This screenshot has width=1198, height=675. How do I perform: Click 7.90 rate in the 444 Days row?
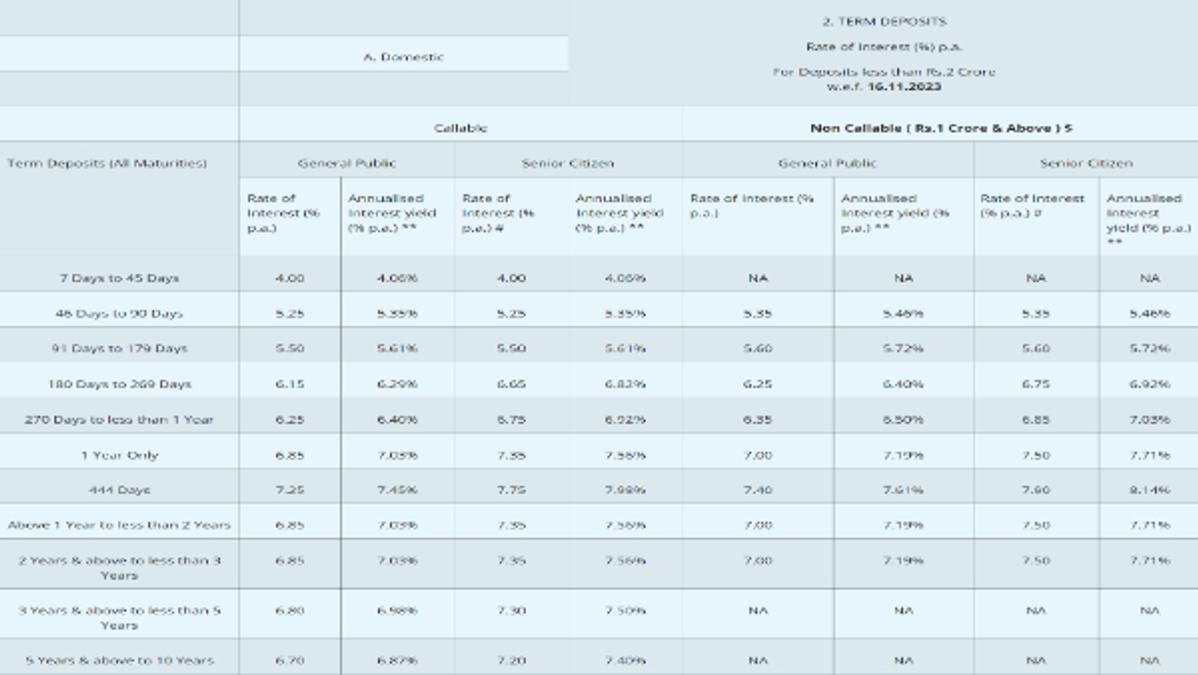(1035, 490)
